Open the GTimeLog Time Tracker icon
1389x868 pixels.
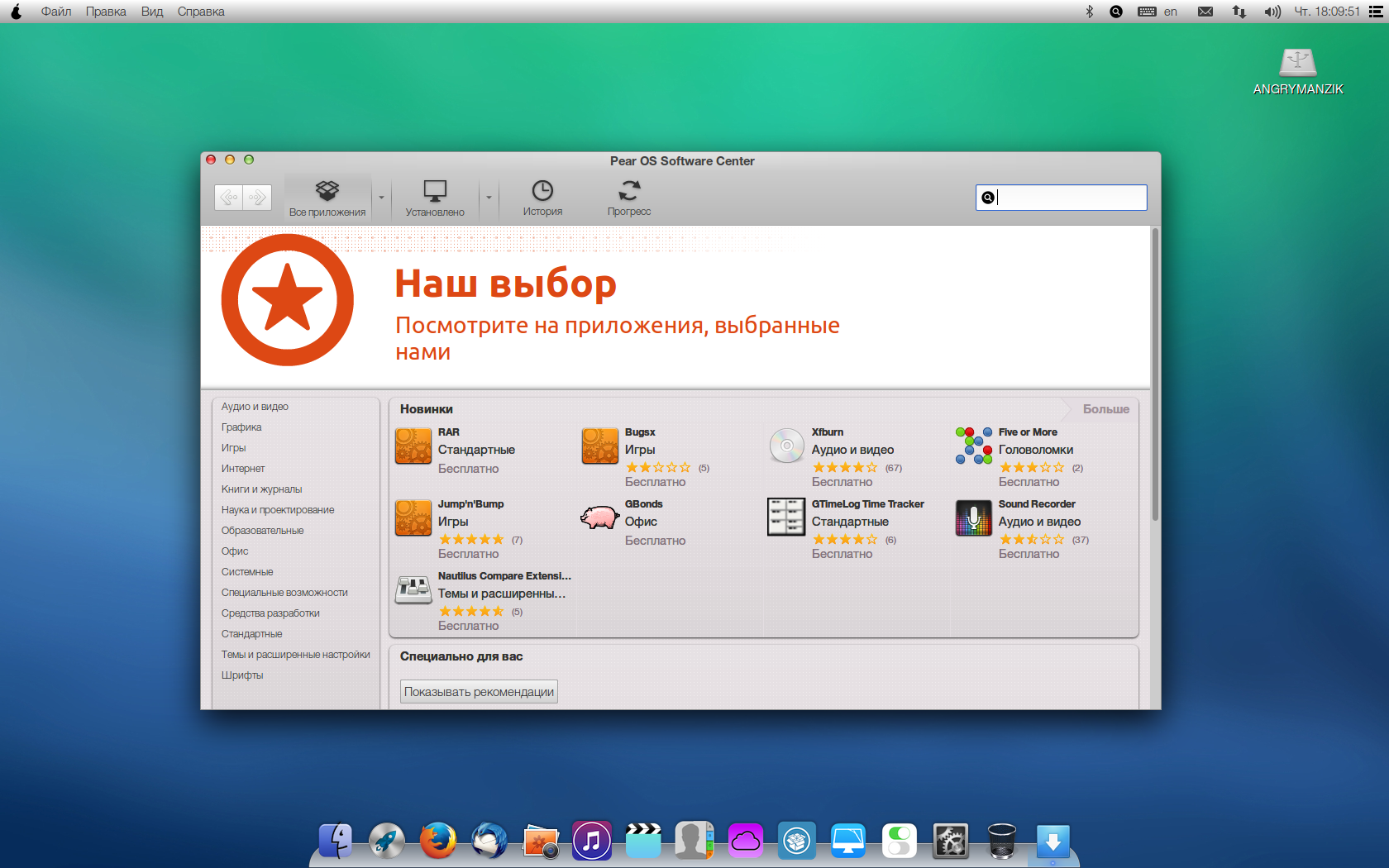[787, 517]
